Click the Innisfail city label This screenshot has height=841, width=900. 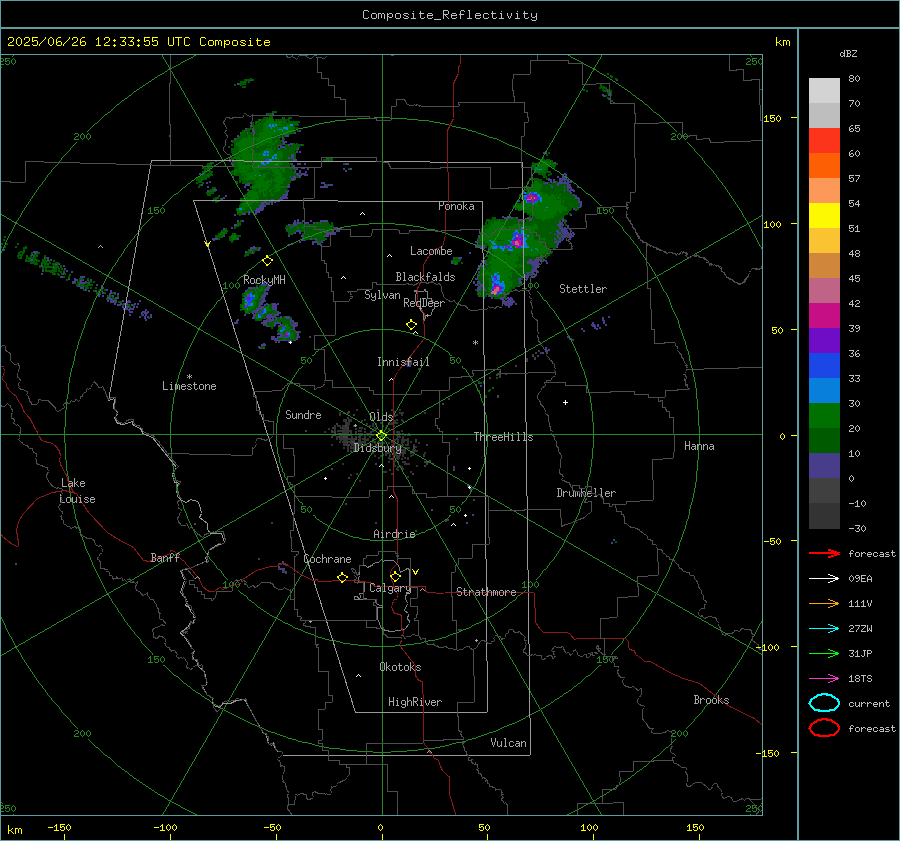[x=403, y=362]
